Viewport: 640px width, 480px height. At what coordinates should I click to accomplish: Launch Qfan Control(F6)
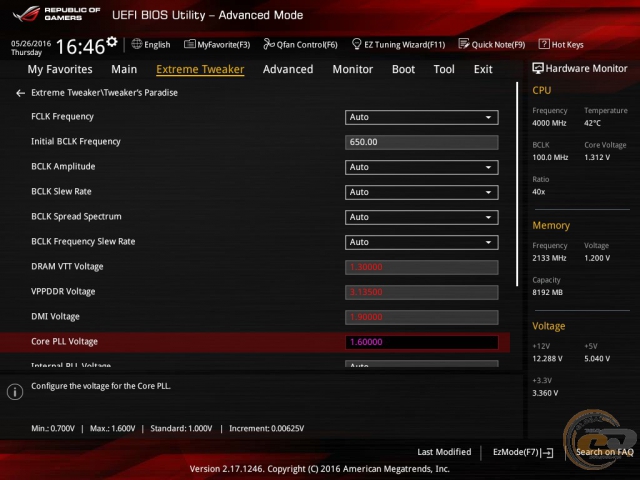(x=300, y=44)
